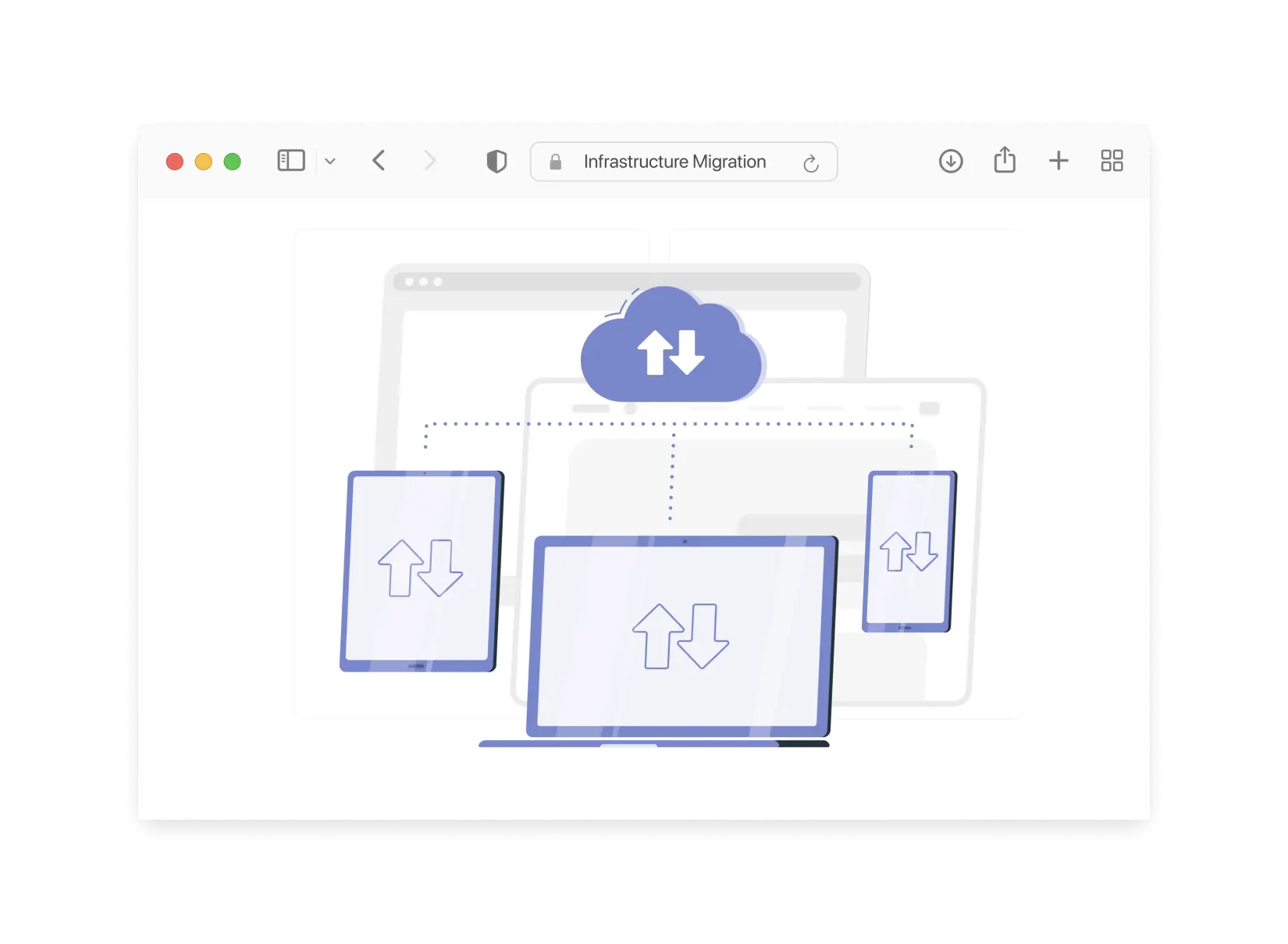Select the Infrastructure Migration address field
This screenshot has width=1288, height=944.
point(674,162)
